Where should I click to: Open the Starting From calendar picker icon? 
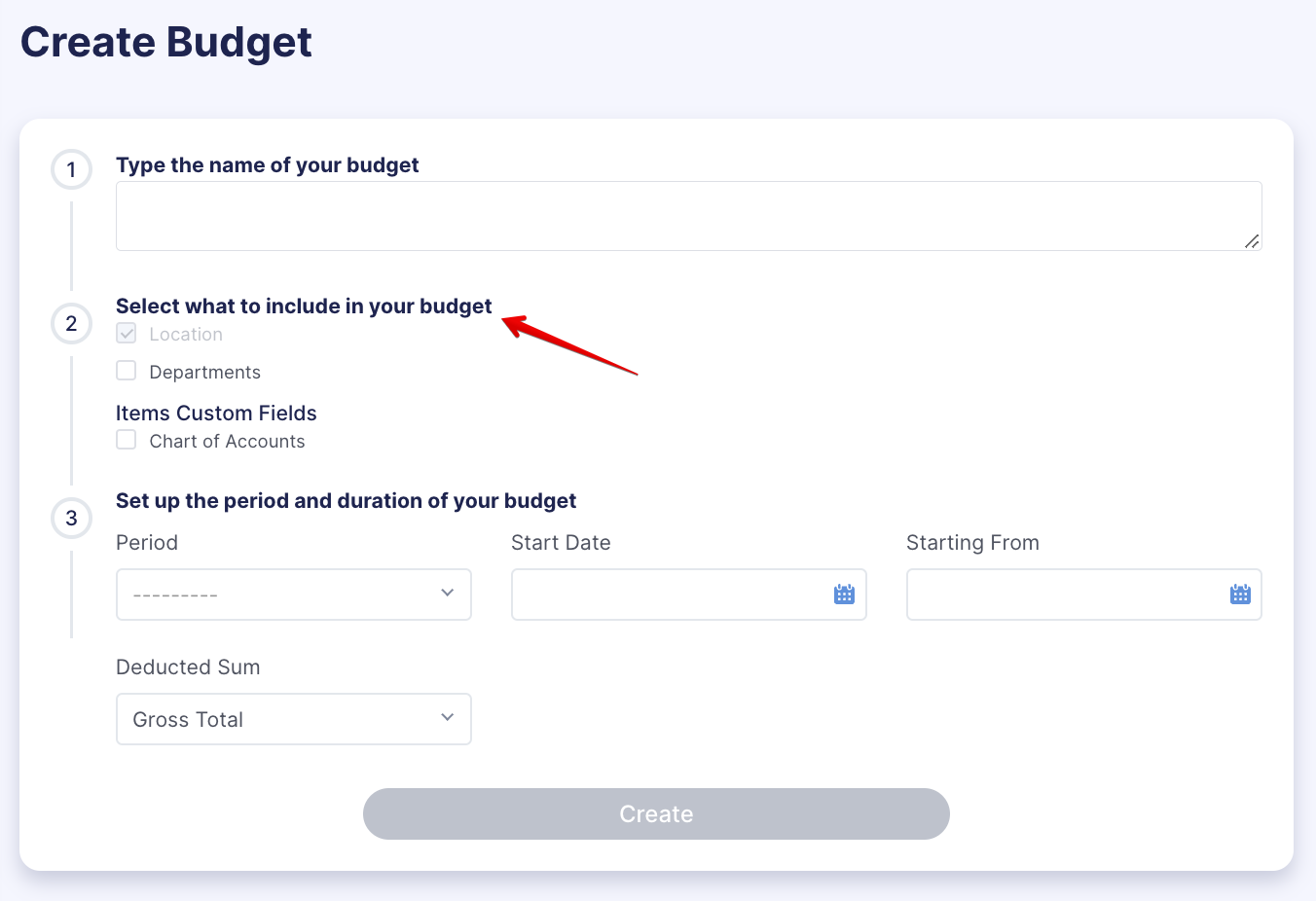[1238, 594]
